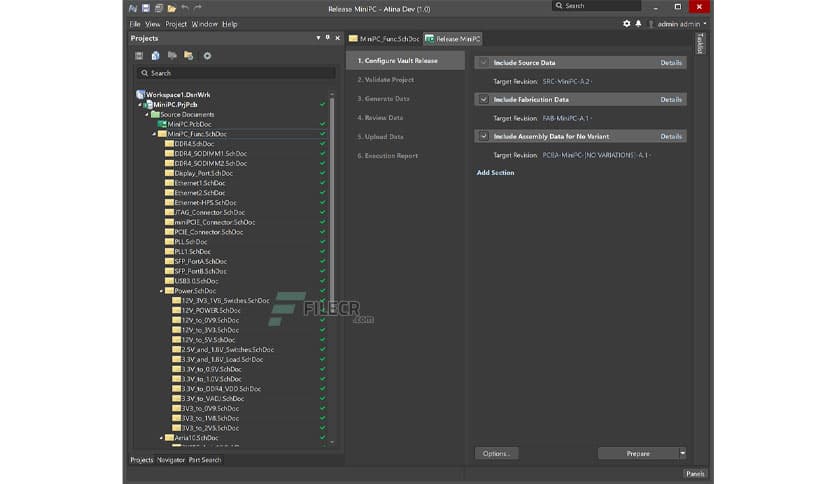Click the Prepare button
Image resolution: width=836 pixels, height=484 pixels.
[638, 453]
